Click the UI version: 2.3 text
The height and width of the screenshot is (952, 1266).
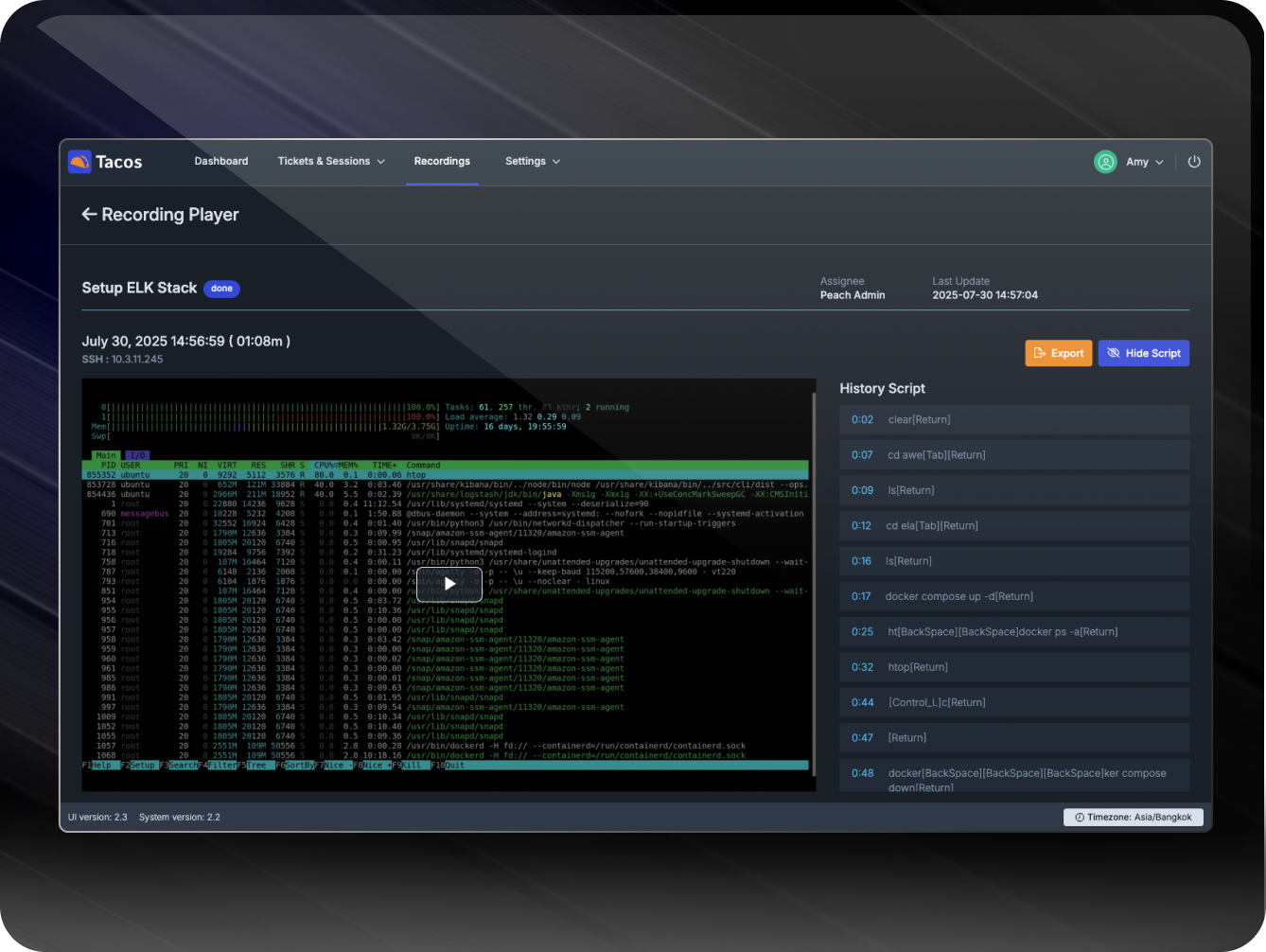[x=97, y=817]
